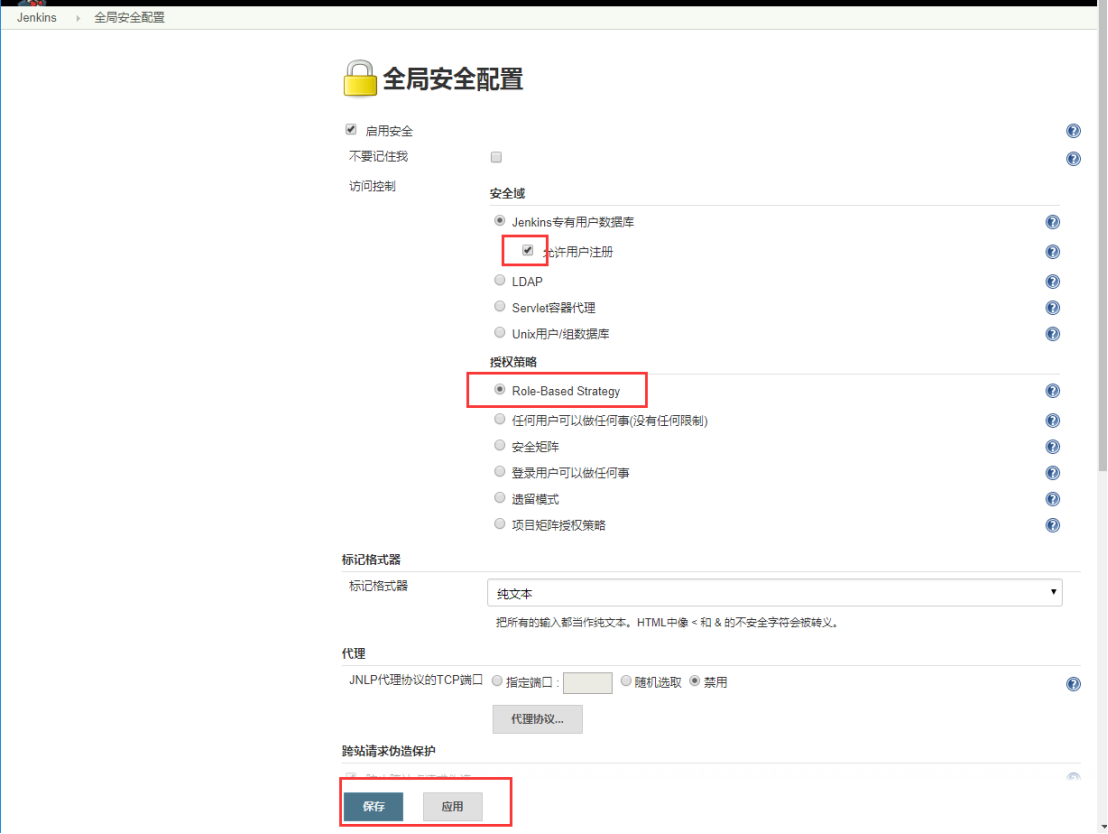Open help for JNLP代理协议的TCP端口
The height and width of the screenshot is (834, 1108).
pos(1073,683)
